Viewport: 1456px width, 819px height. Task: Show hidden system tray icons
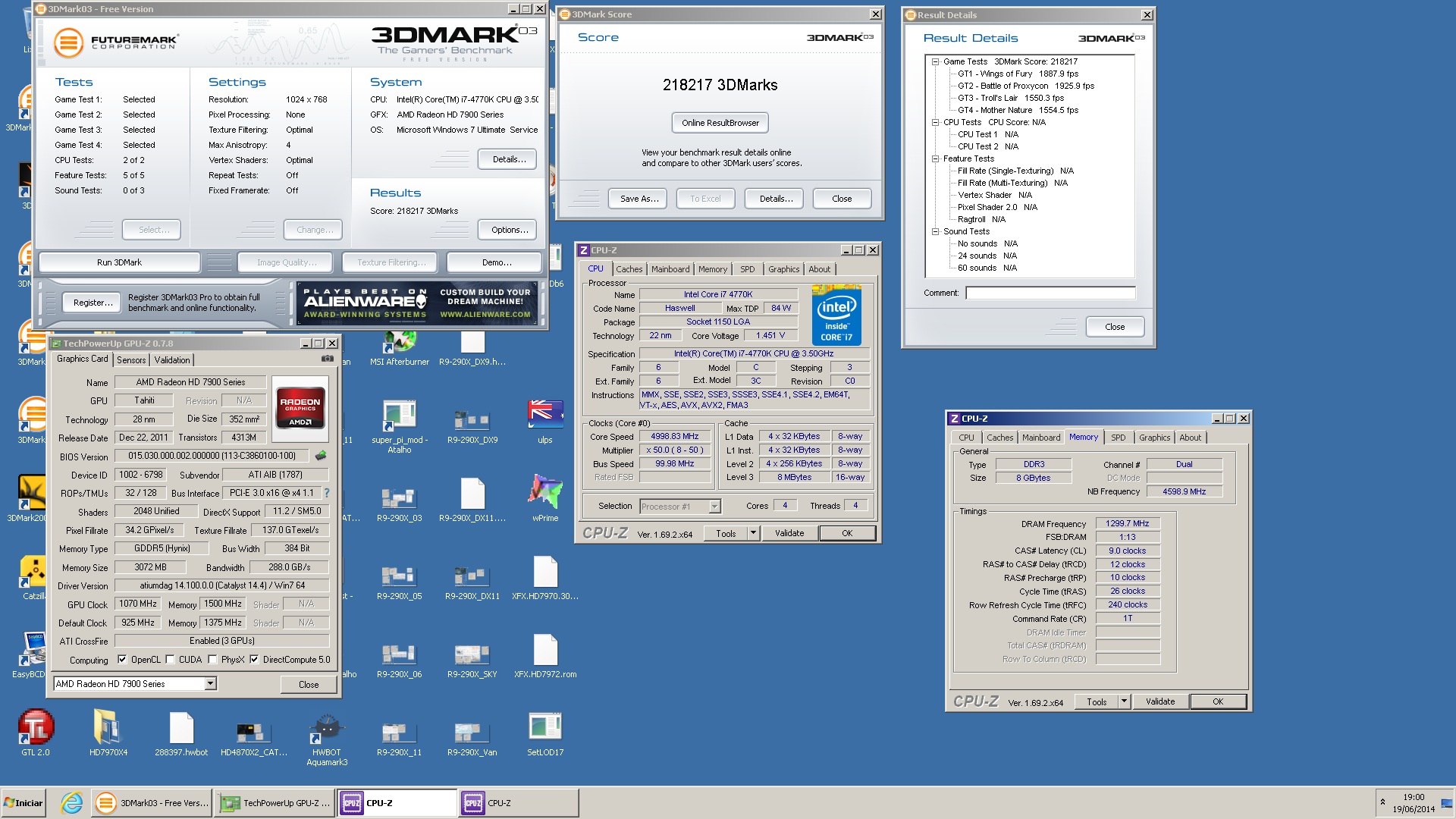(x=1382, y=802)
